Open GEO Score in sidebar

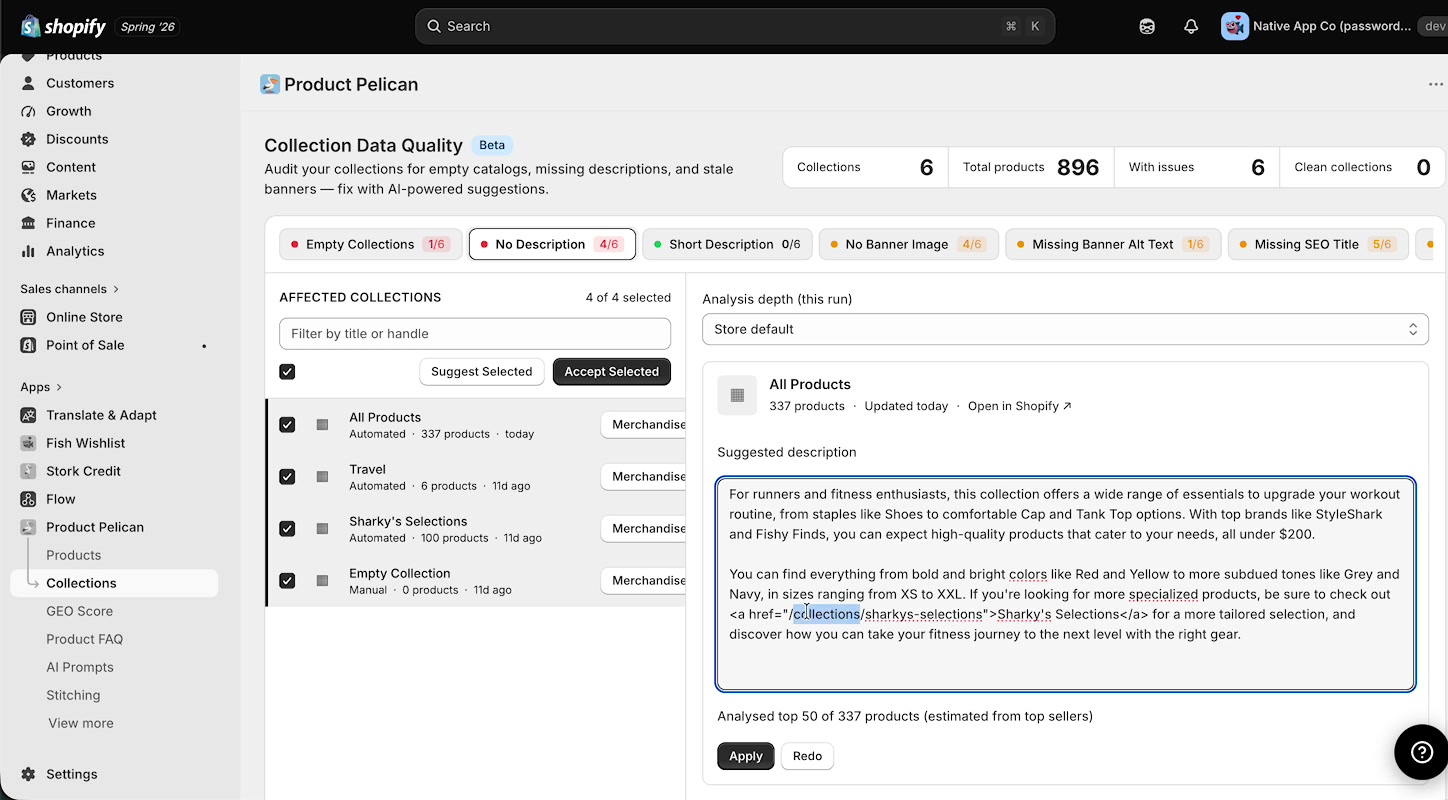(x=79, y=611)
